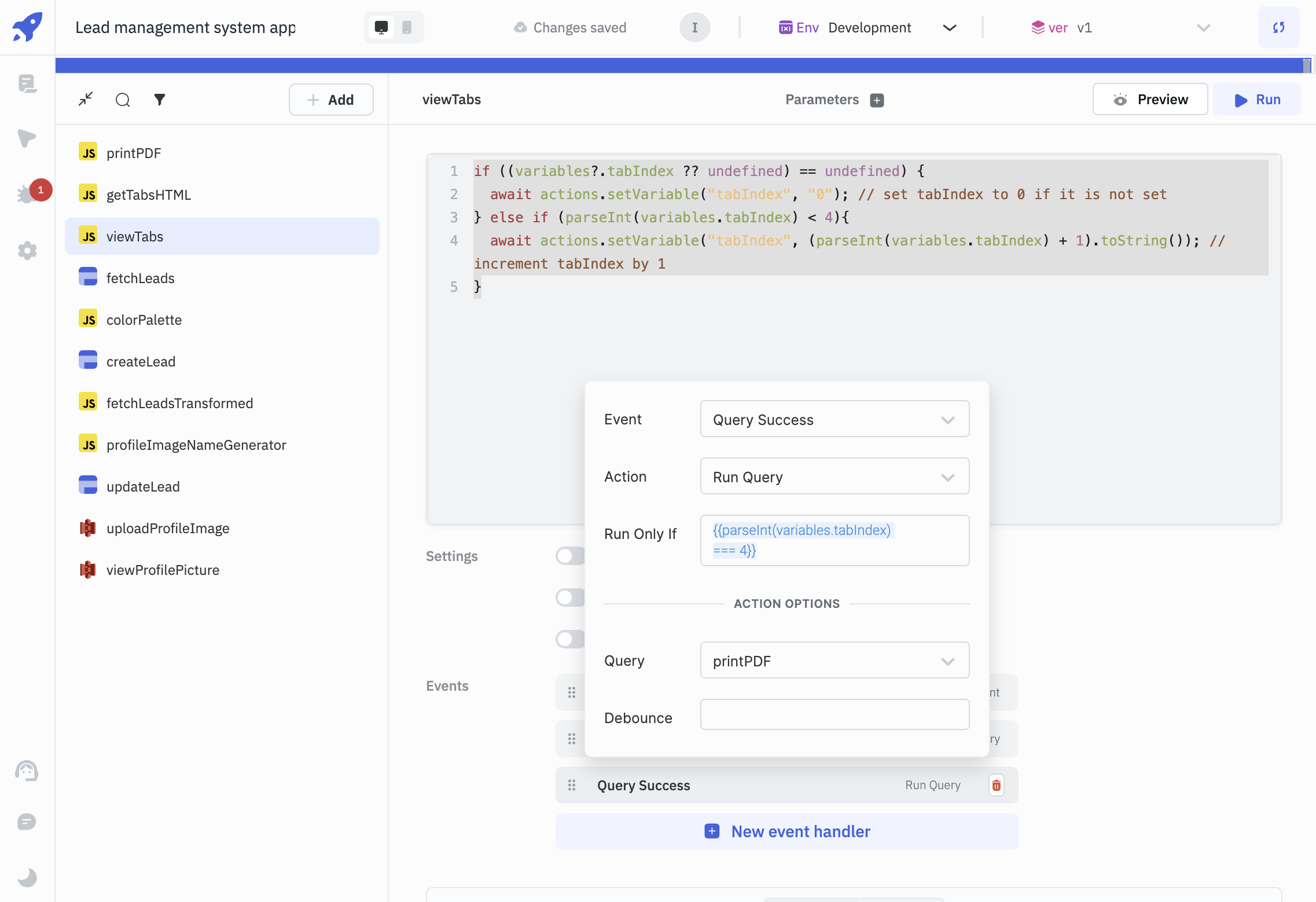Toggle the second Settings switch off

pos(571,597)
